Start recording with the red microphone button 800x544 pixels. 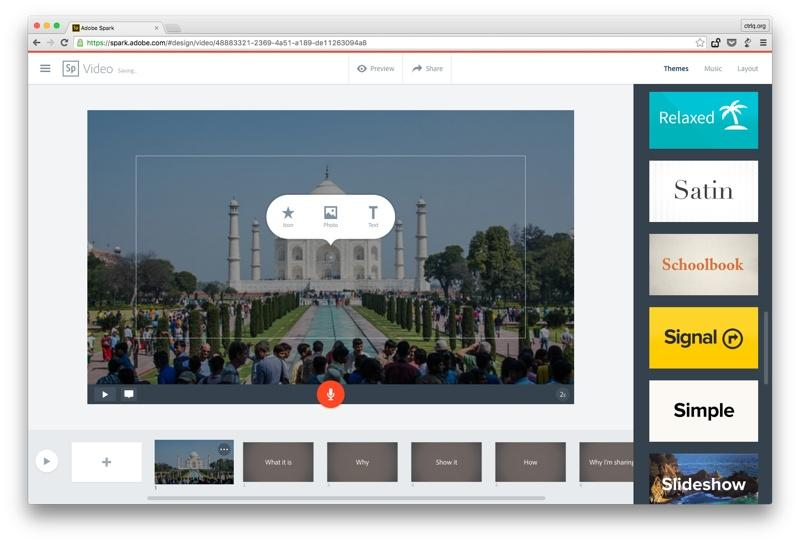(331, 394)
